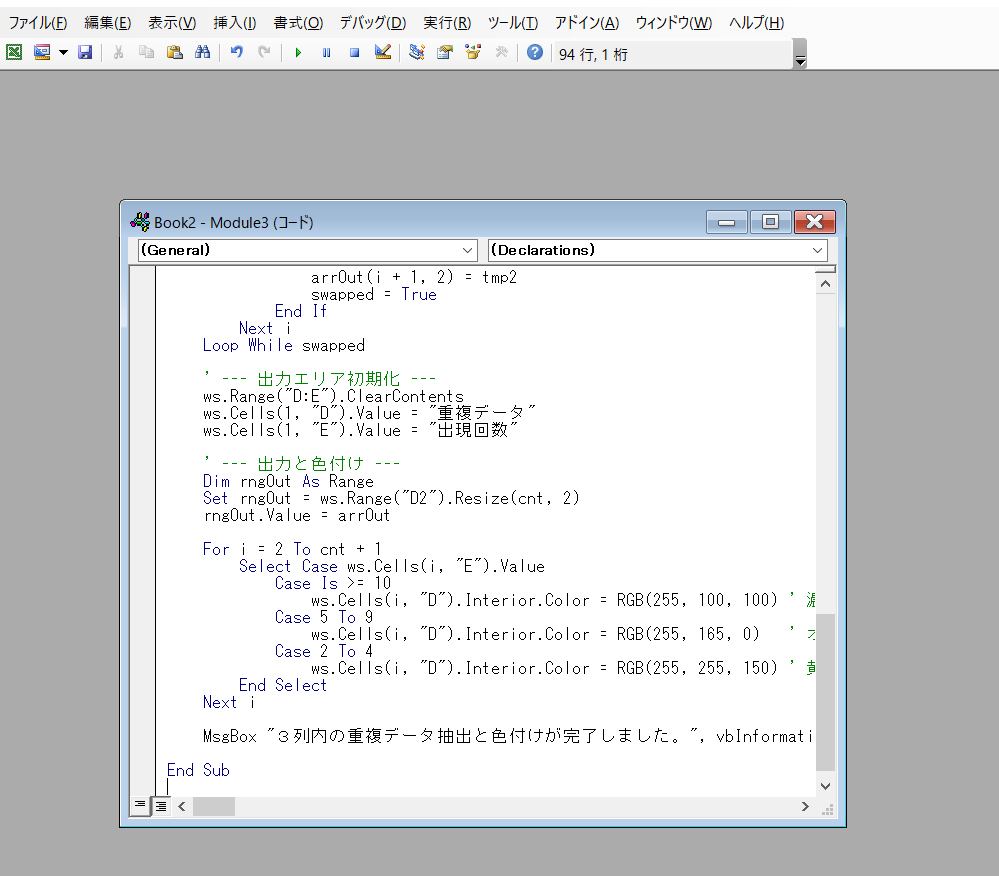Expand toolbar options arrow at toolbar end

(x=800, y=54)
